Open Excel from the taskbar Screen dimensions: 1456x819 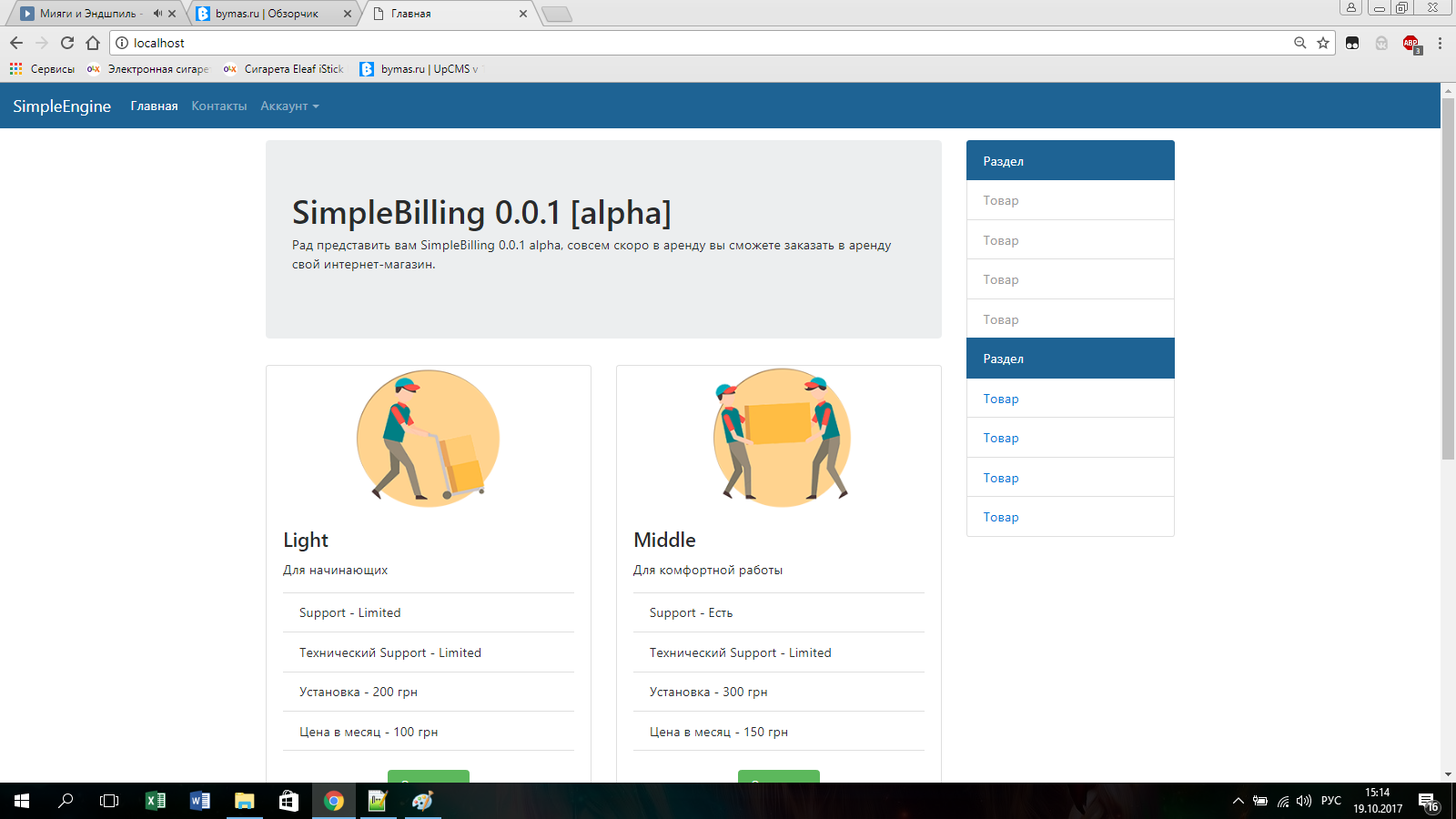point(156,801)
